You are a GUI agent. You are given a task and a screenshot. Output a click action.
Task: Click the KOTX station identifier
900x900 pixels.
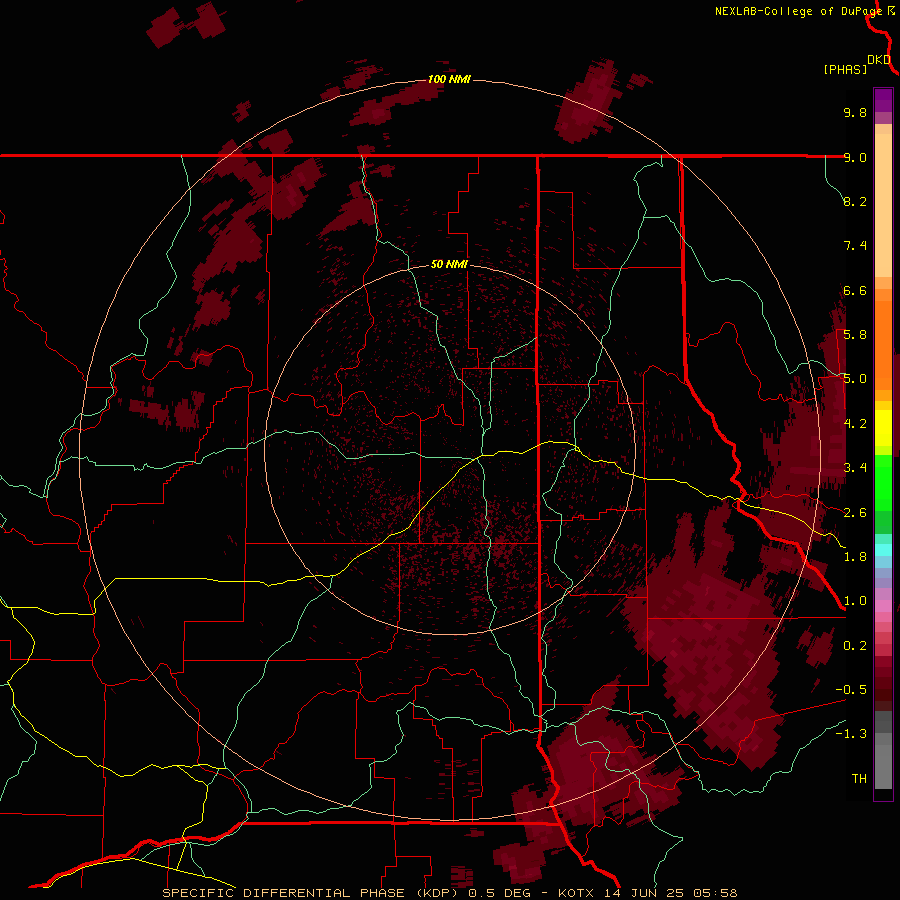pos(578,893)
